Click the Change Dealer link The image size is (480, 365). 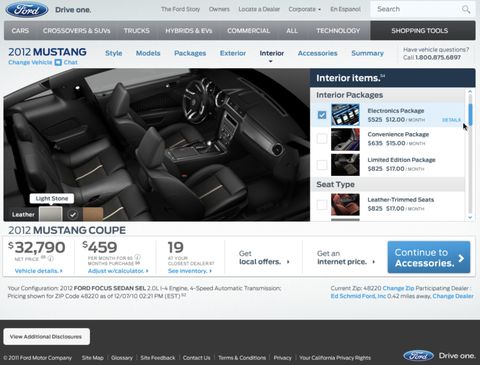(453, 296)
